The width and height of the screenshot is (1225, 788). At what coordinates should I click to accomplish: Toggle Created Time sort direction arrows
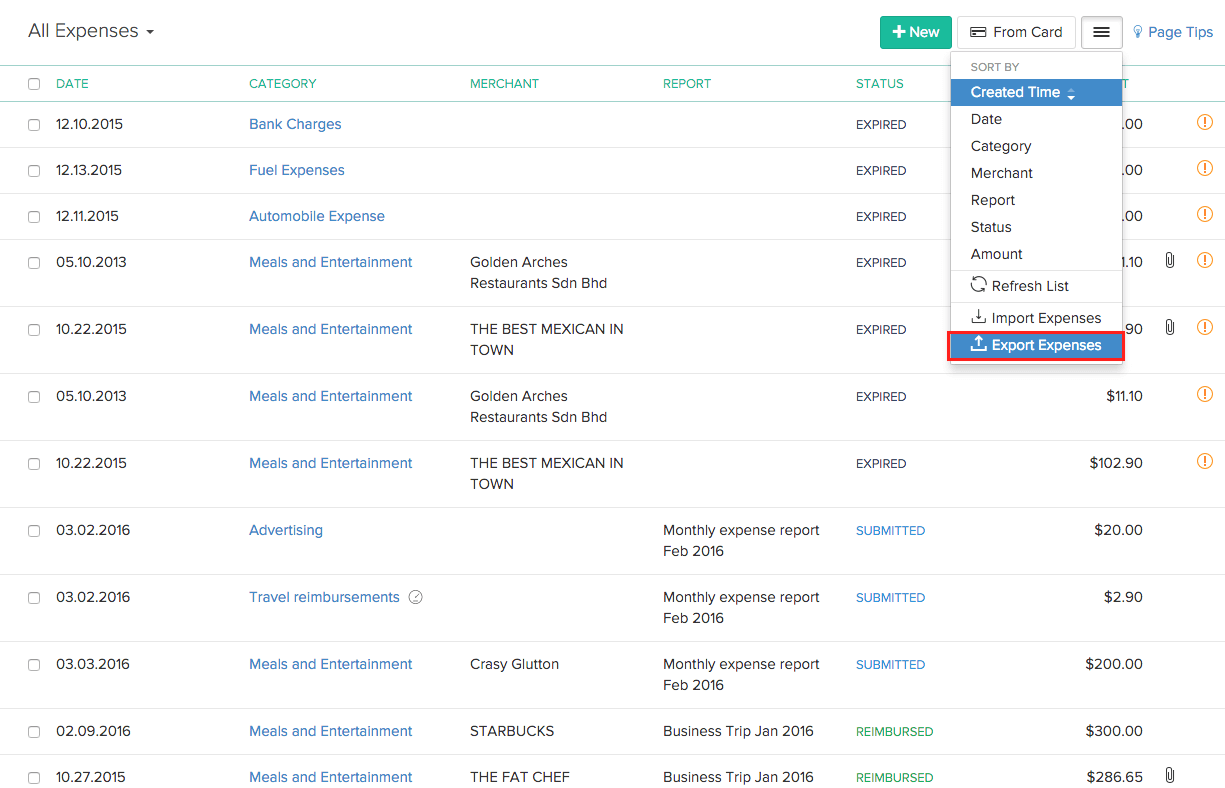click(1071, 92)
